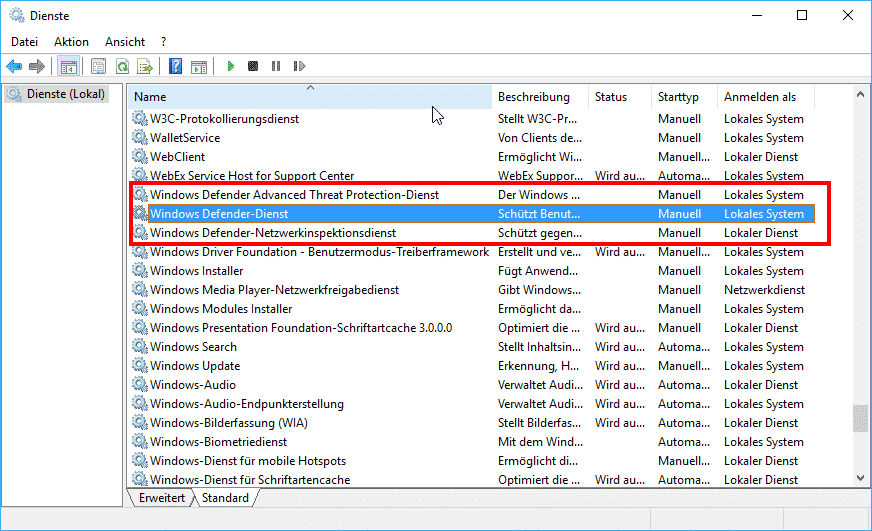Viewport: 872px width, 531px height.
Task: Click the Refresh toolbar icon
Action: [122, 67]
